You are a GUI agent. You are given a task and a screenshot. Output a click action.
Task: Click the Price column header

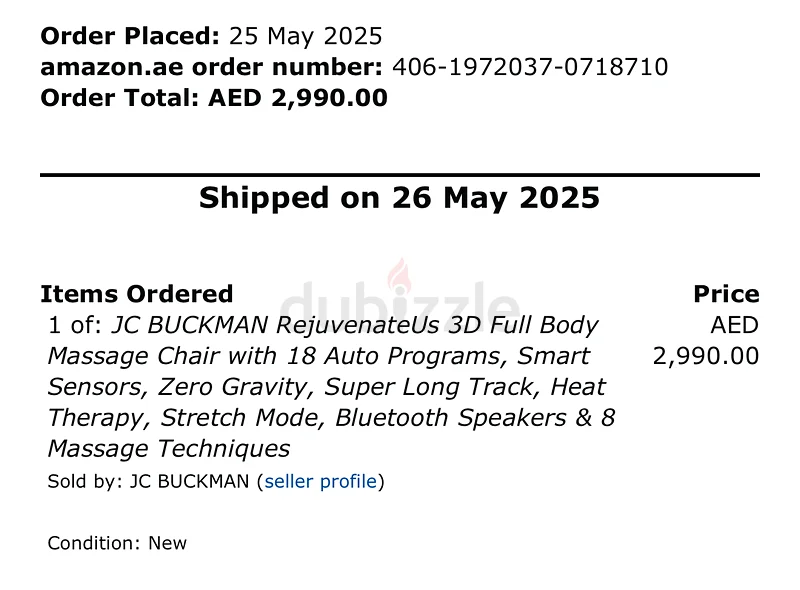pos(727,294)
